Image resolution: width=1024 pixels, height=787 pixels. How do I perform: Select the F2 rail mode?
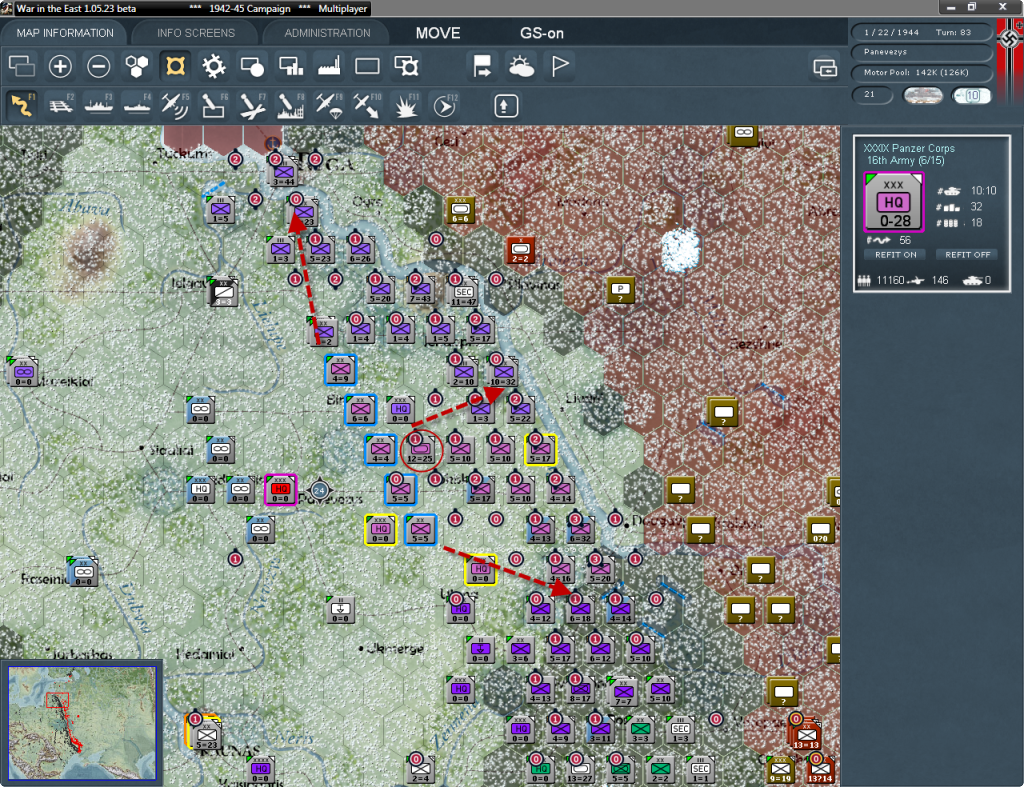point(61,106)
